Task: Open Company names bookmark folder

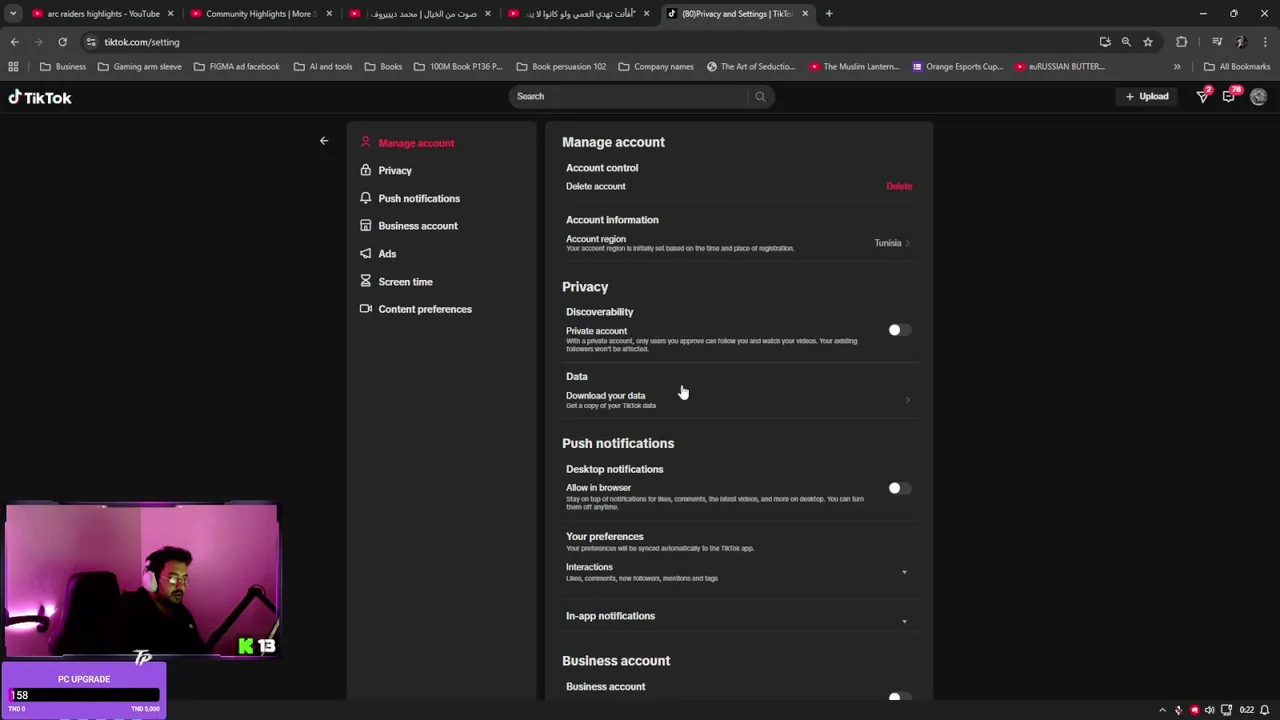Action: pyautogui.click(x=656, y=67)
